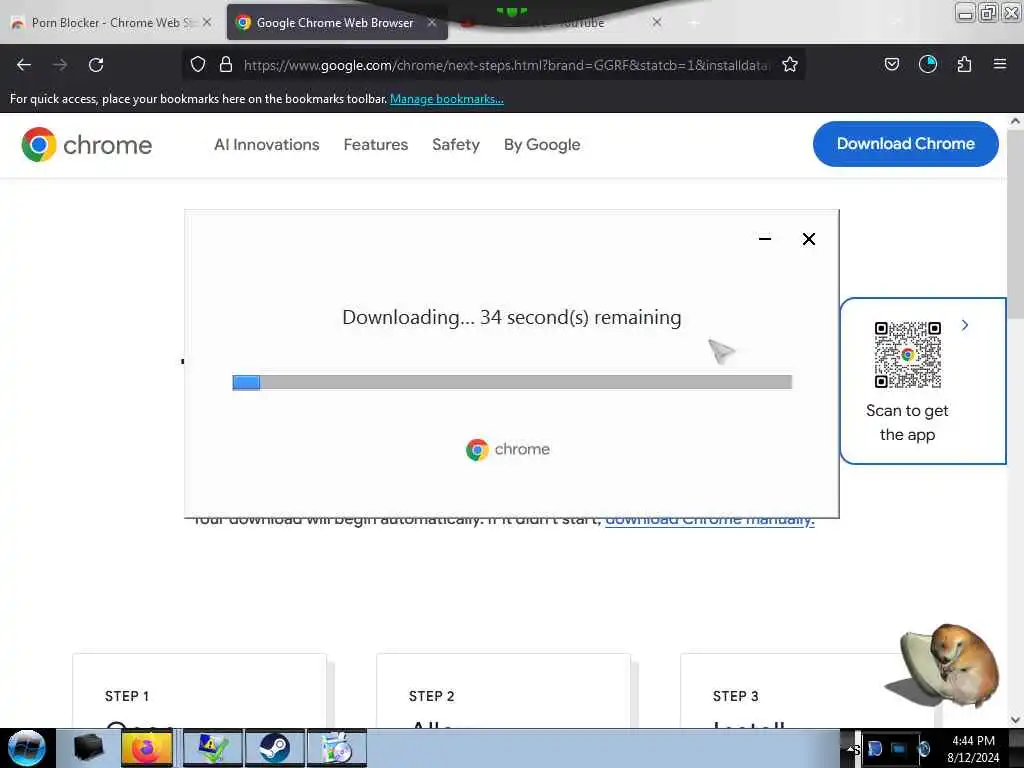Open the By Google menu item
The width and height of the screenshot is (1024, 768).
coord(542,144)
